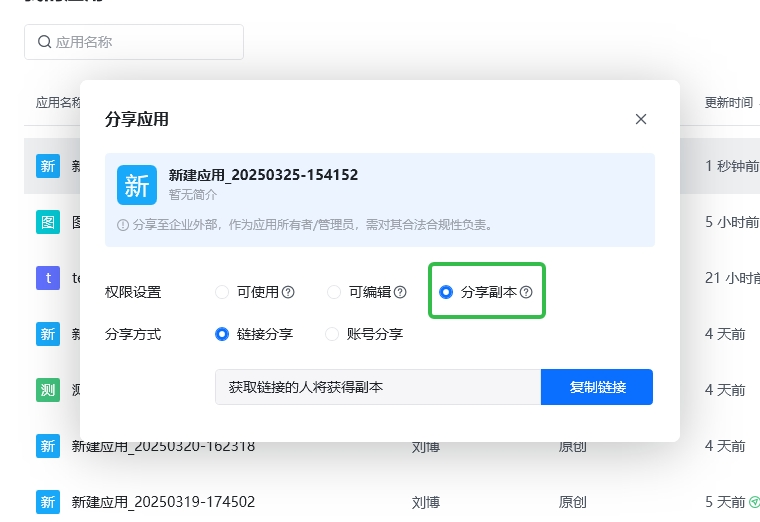Screen dimensions: 760x522
Task: Click the green icon beside 5 天前
Action: tap(754, 502)
